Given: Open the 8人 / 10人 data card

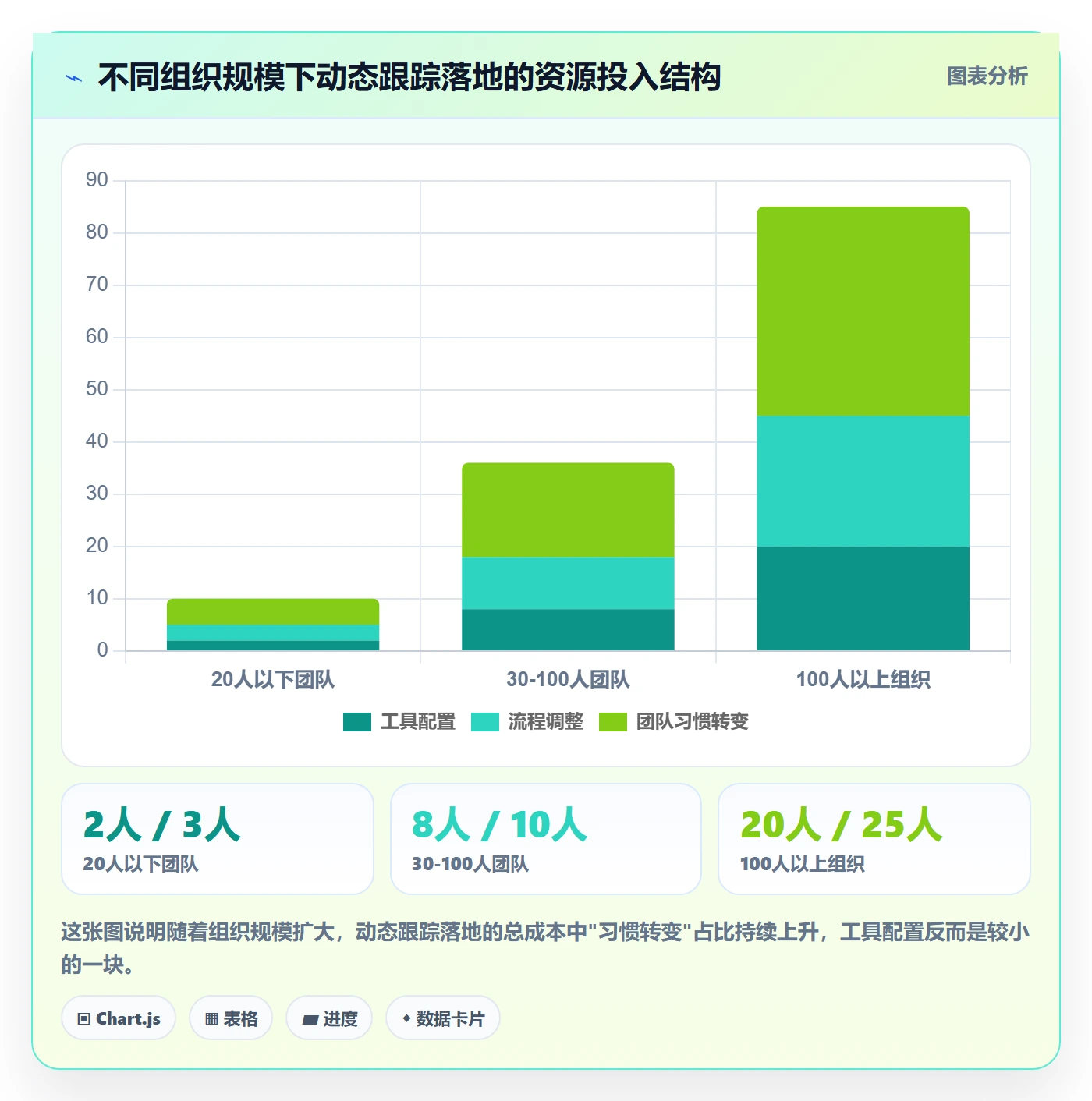Looking at the screenshot, I should click(x=546, y=839).
